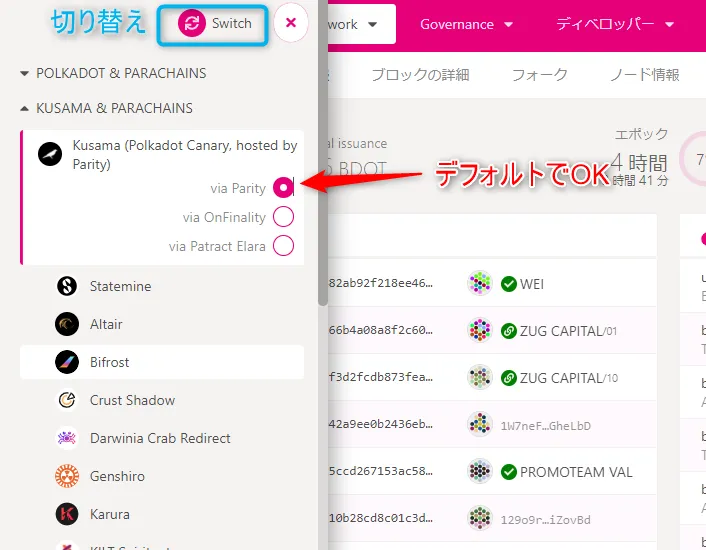Choose Genshiro network label
The height and width of the screenshot is (550, 706).
pyautogui.click(x=118, y=476)
